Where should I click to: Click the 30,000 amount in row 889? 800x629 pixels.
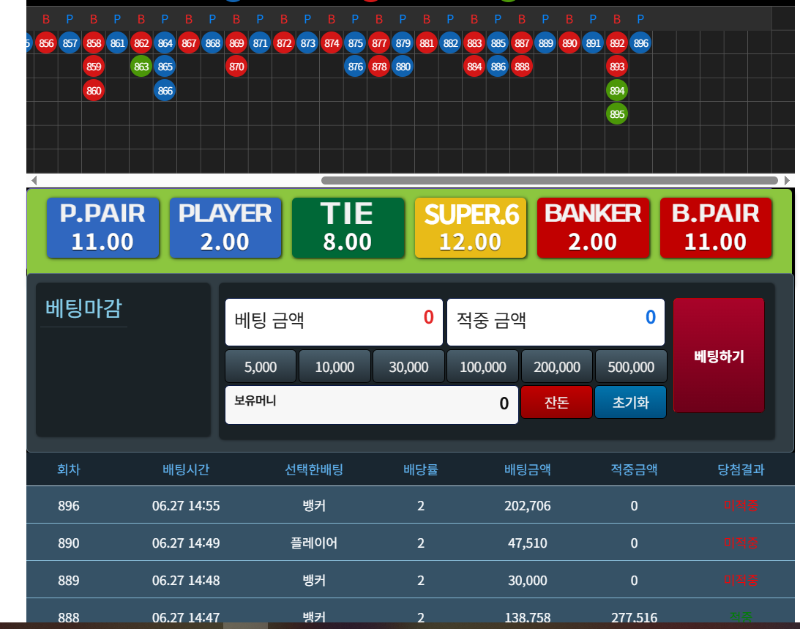coord(528,580)
